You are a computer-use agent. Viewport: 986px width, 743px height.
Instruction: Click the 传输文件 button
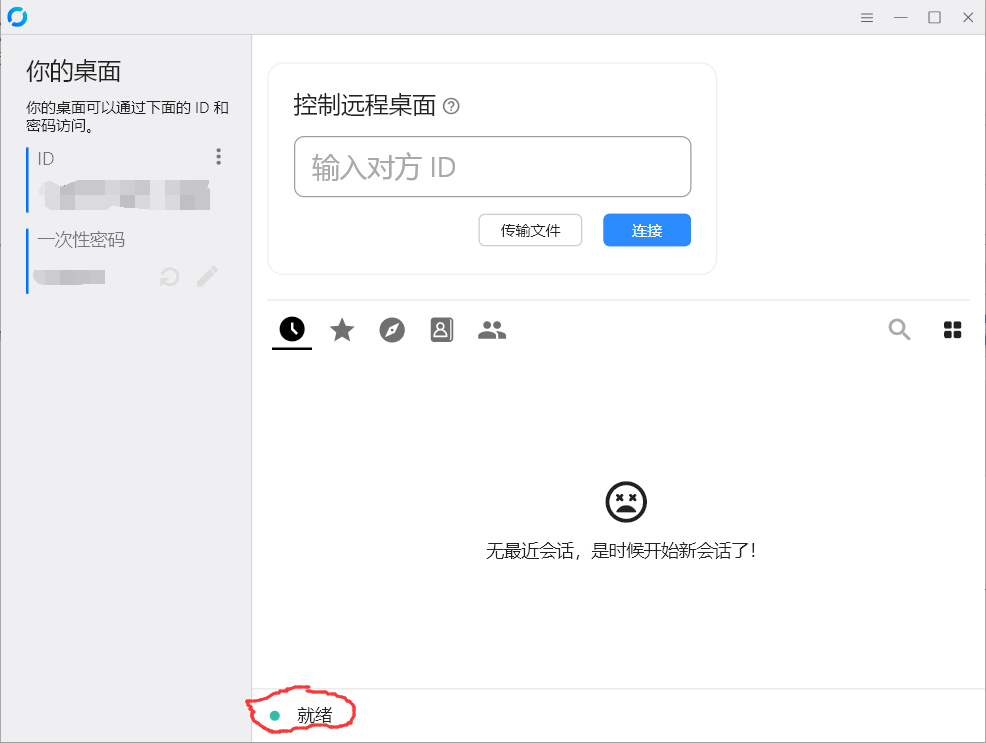530,230
